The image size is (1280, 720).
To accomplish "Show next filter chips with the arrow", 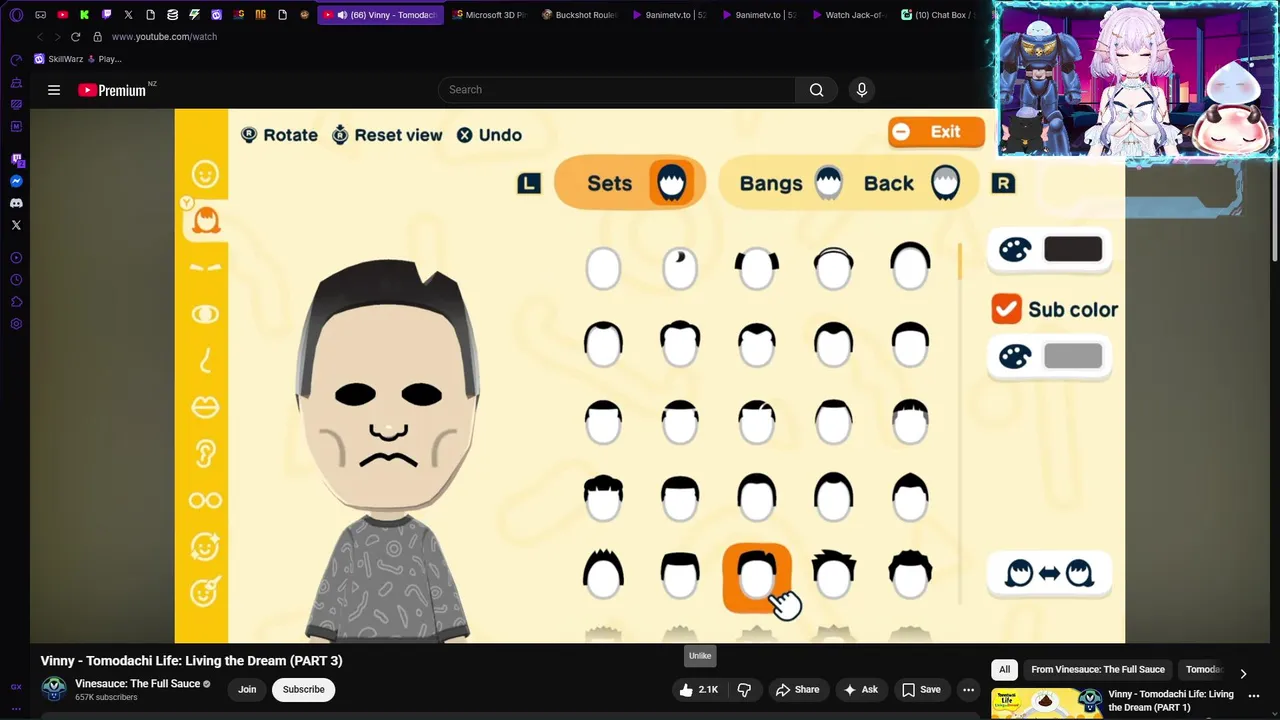I will (x=1243, y=674).
